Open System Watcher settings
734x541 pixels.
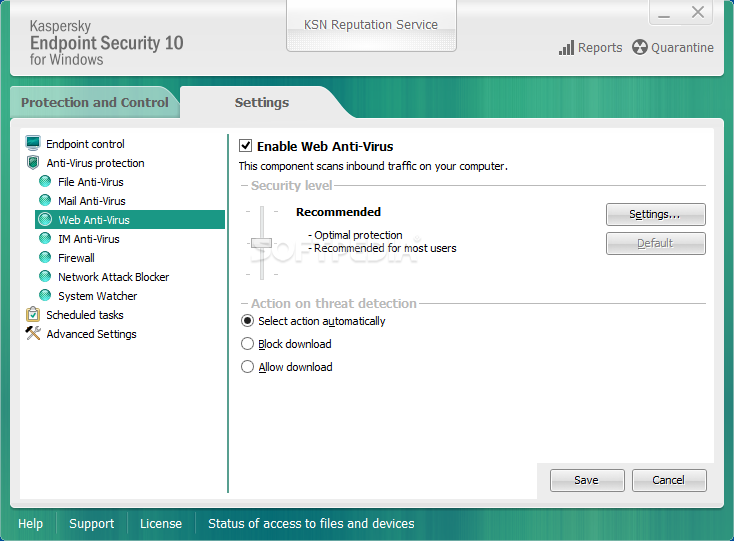click(x=97, y=296)
